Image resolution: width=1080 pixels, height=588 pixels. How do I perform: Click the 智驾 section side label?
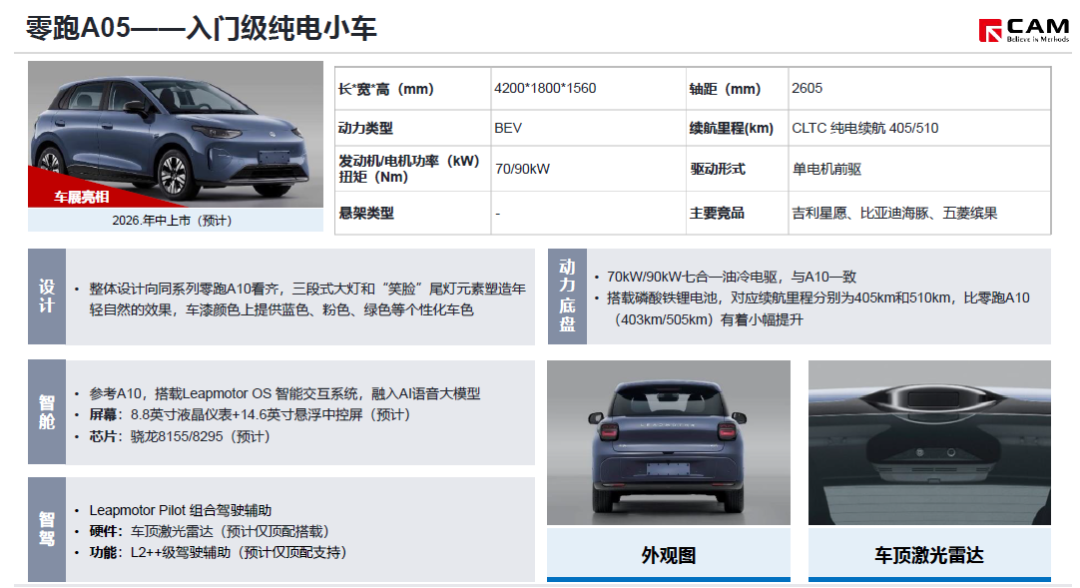(47, 529)
